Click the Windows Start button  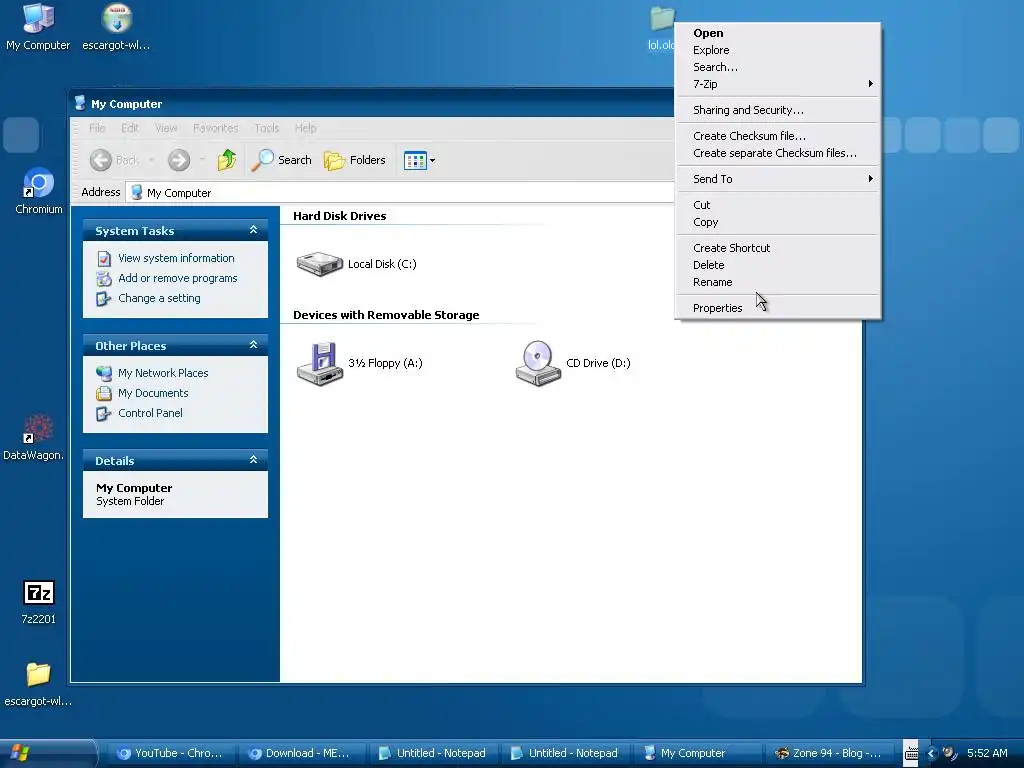pyautogui.click(x=47, y=753)
